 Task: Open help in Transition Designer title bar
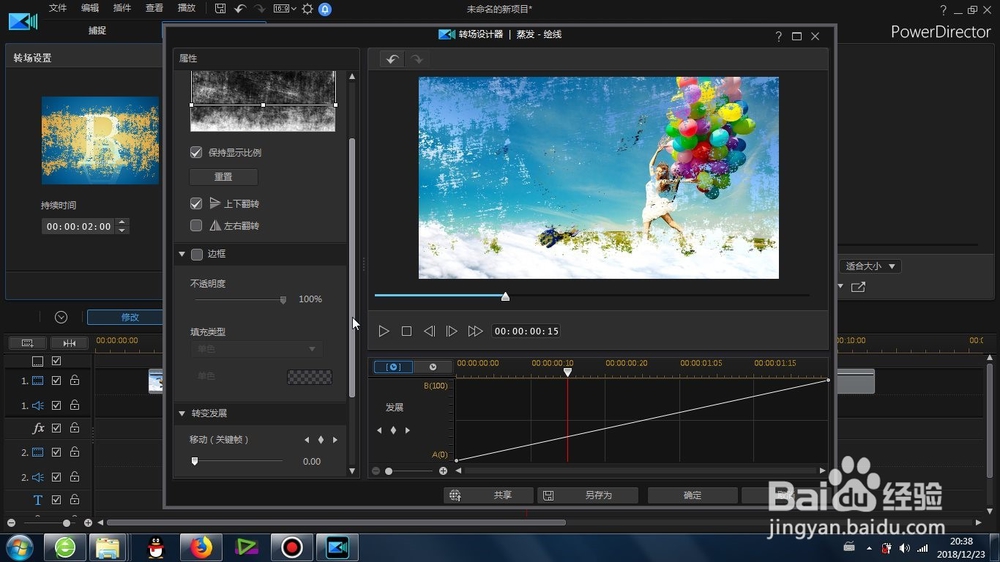[779, 36]
